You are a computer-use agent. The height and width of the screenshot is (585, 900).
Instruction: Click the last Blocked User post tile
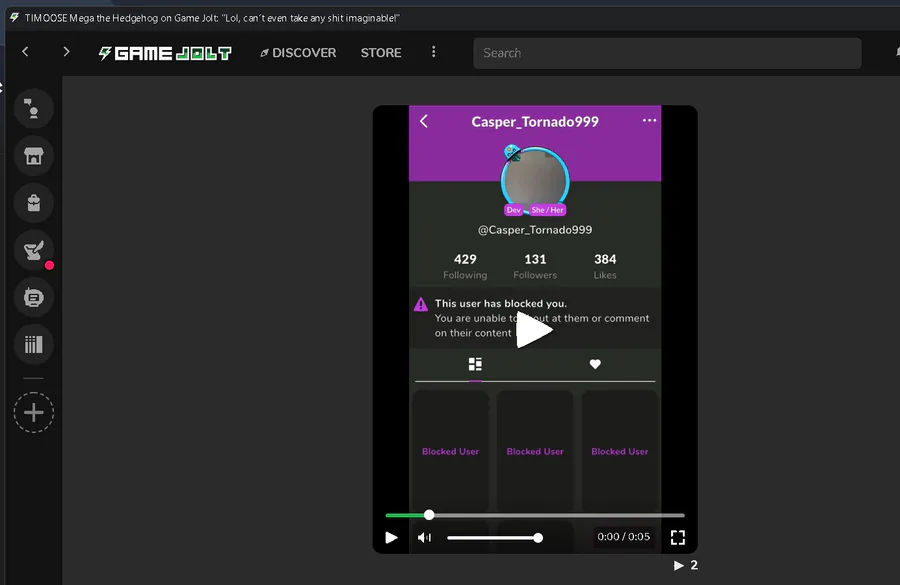coord(620,451)
